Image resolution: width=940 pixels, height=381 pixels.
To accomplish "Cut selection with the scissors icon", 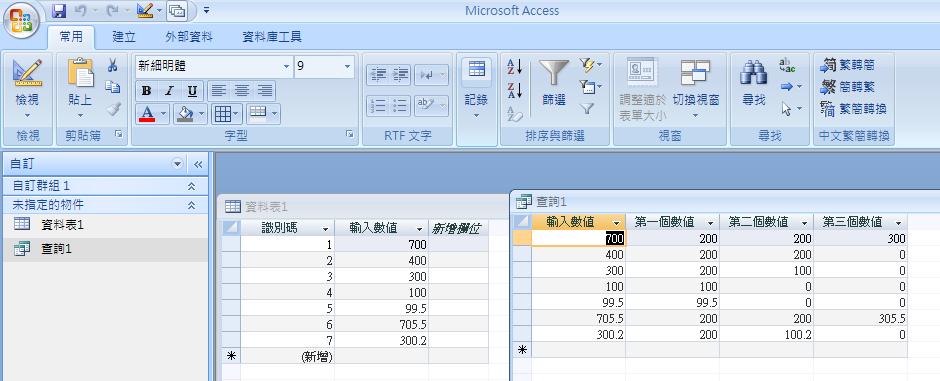I will [112, 65].
